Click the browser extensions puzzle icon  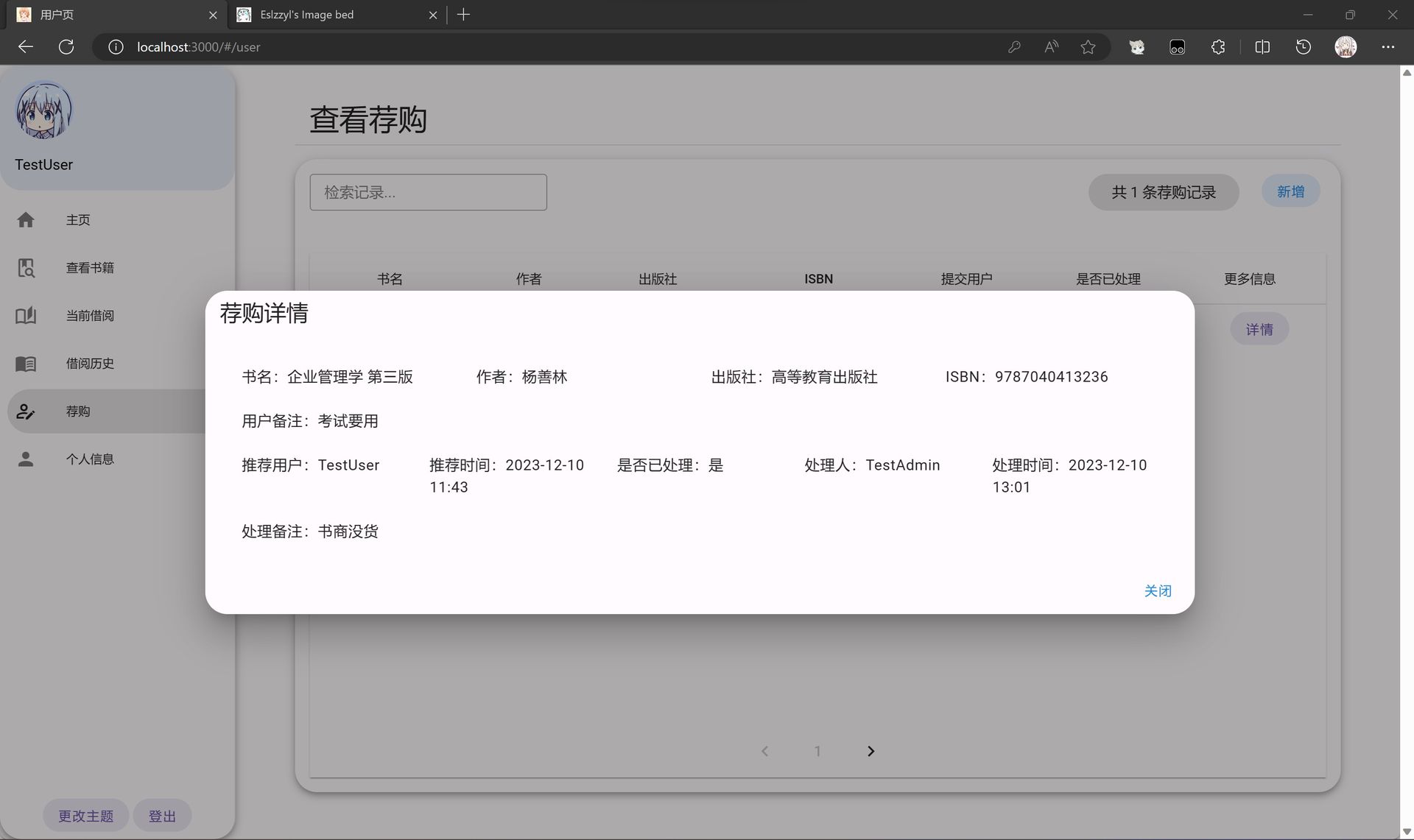pyautogui.click(x=1218, y=46)
